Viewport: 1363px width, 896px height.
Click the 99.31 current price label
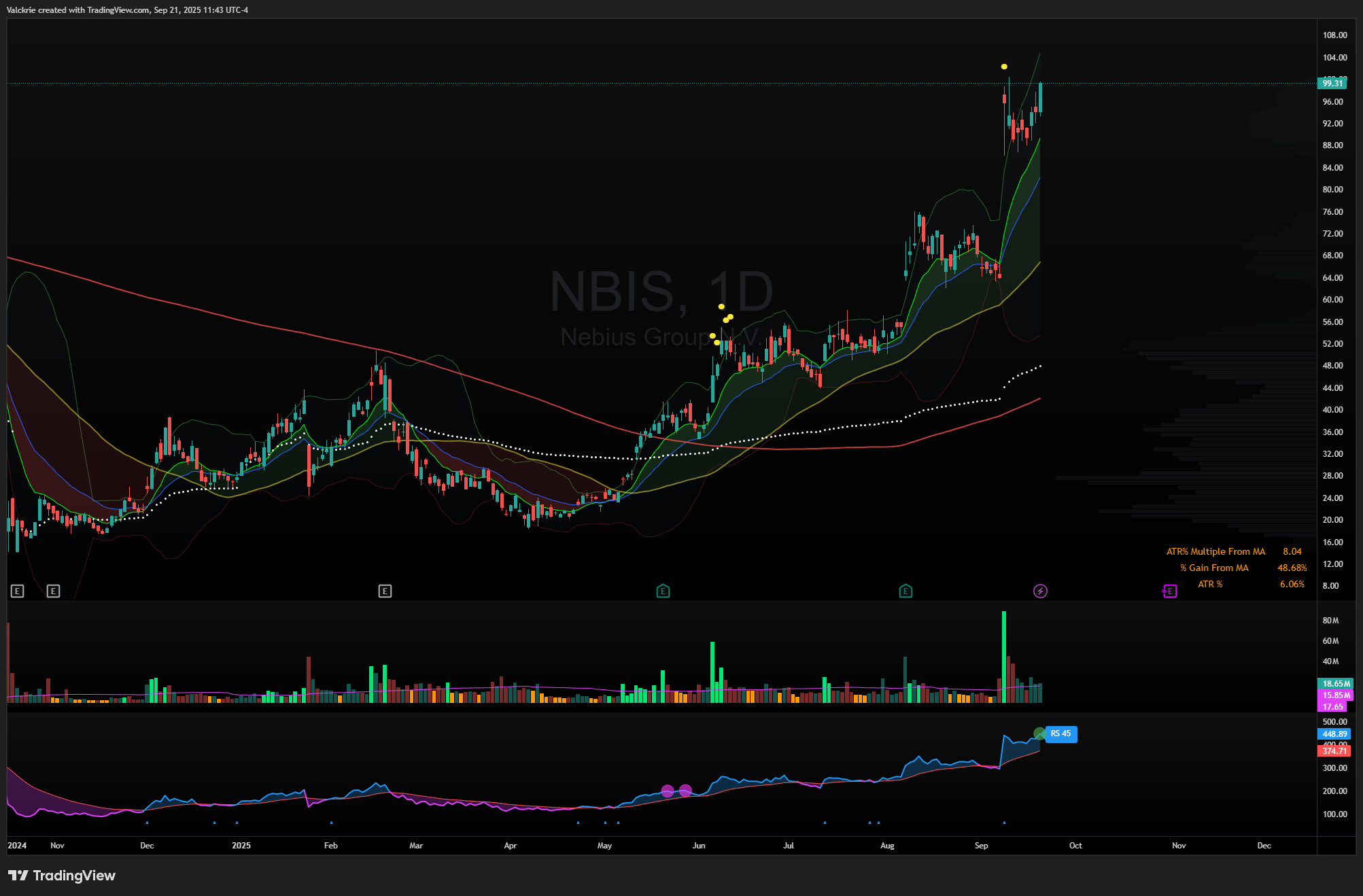(1332, 84)
